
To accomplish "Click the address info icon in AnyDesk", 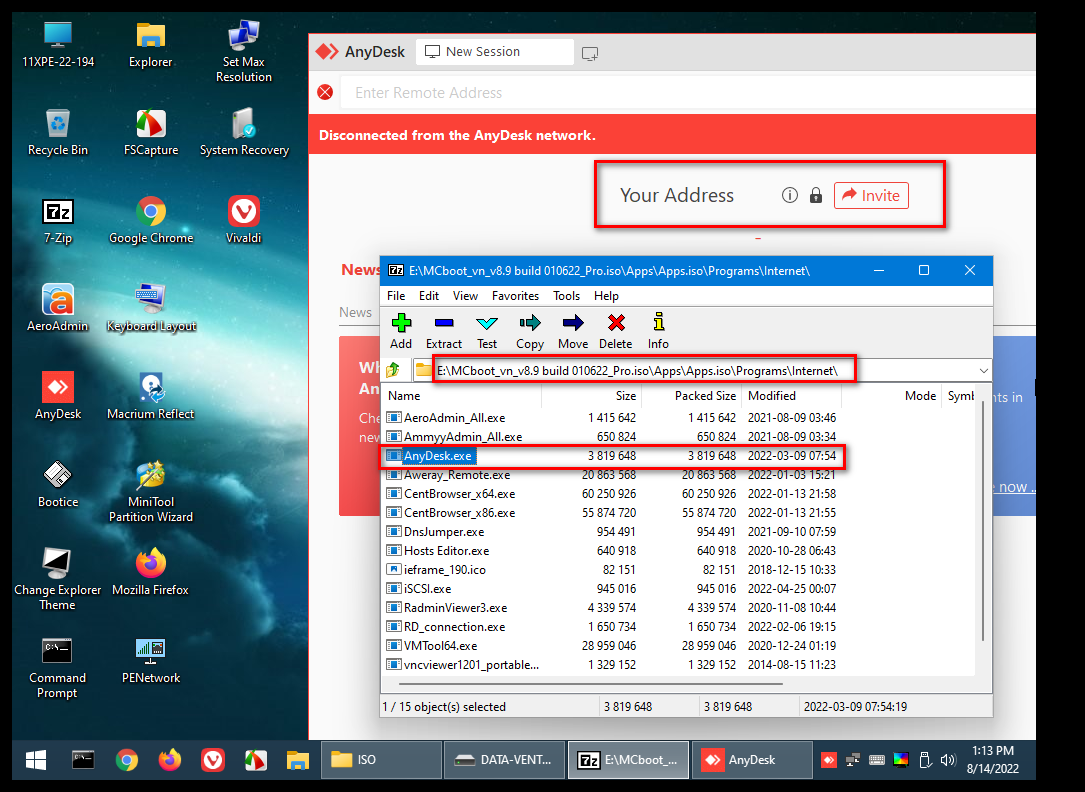I will click(790, 196).
